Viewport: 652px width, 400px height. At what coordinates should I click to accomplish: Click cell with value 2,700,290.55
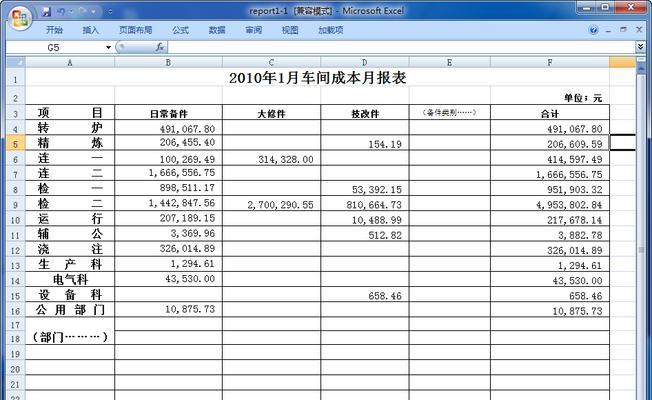point(272,204)
